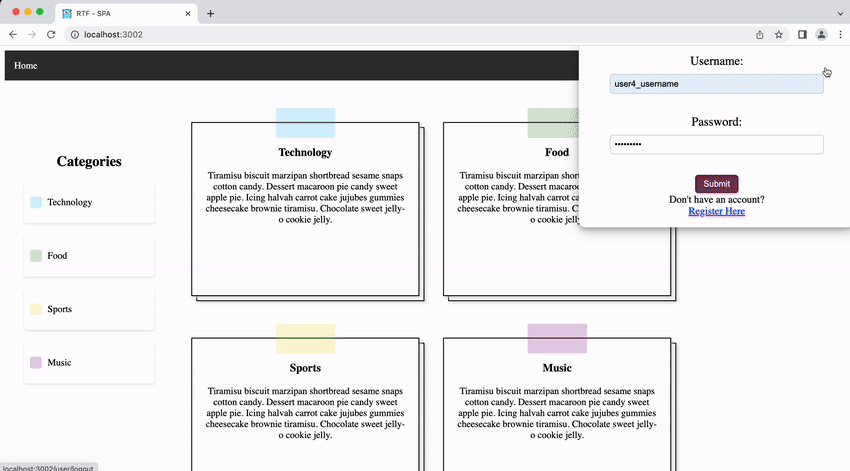Click the 'Don't have an account?' text
The width and height of the screenshot is (850, 471).
[x=716, y=199]
